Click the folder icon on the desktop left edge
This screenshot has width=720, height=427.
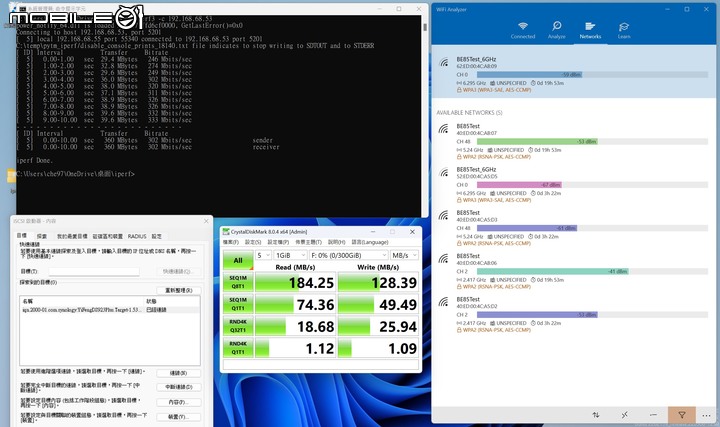[11, 176]
